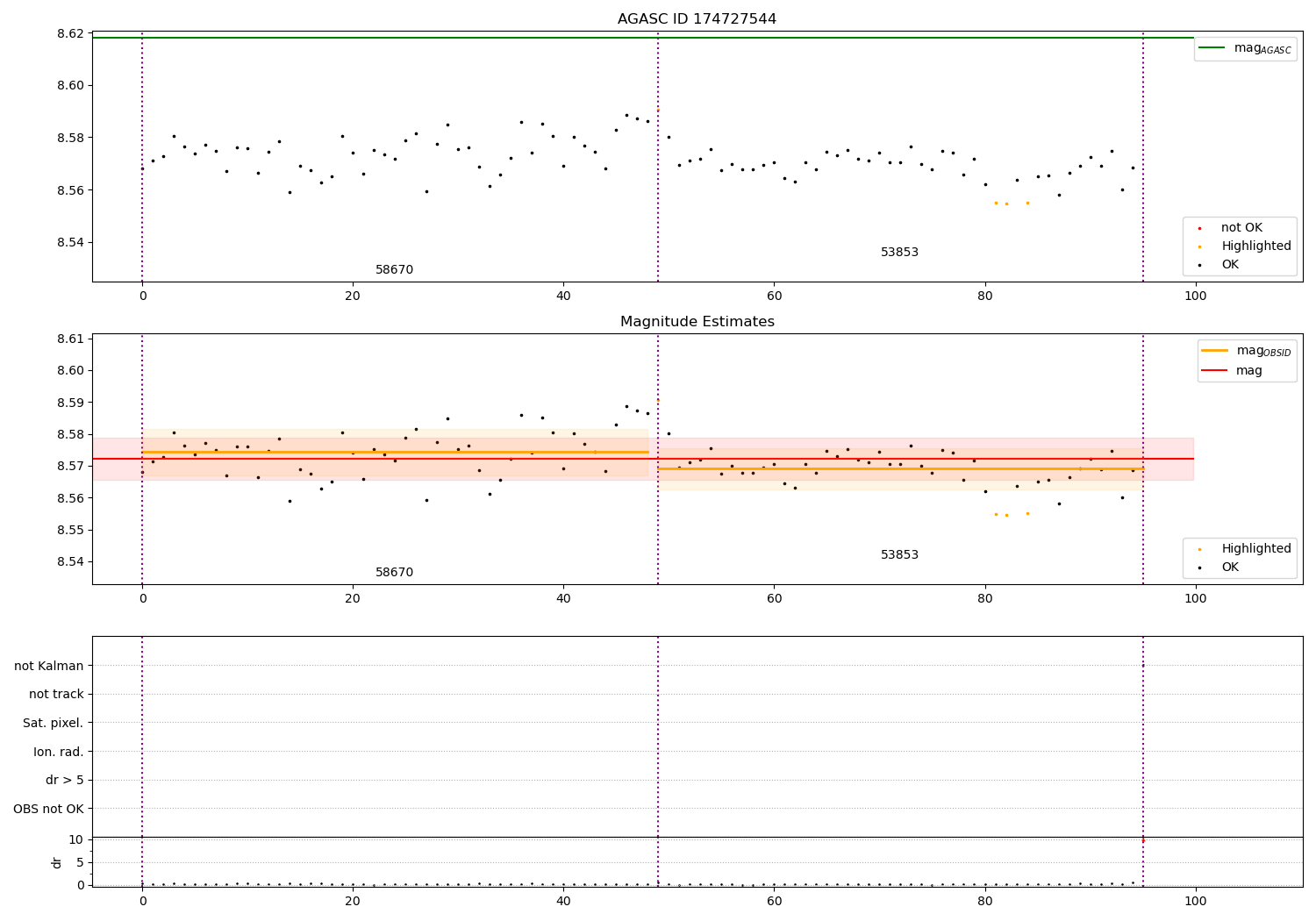Click the mag OBSID legend entry
The image size is (1316, 921).
pyautogui.click(x=1247, y=351)
